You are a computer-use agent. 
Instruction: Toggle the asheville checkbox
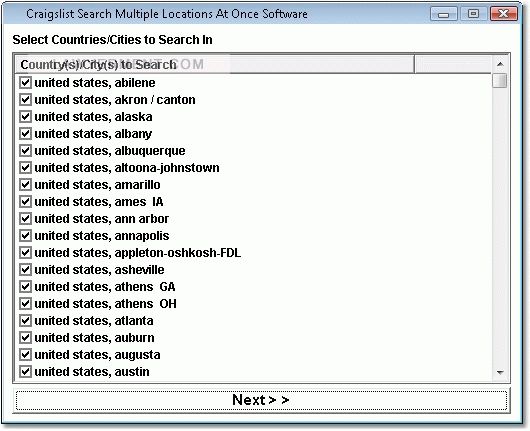(x=25, y=269)
